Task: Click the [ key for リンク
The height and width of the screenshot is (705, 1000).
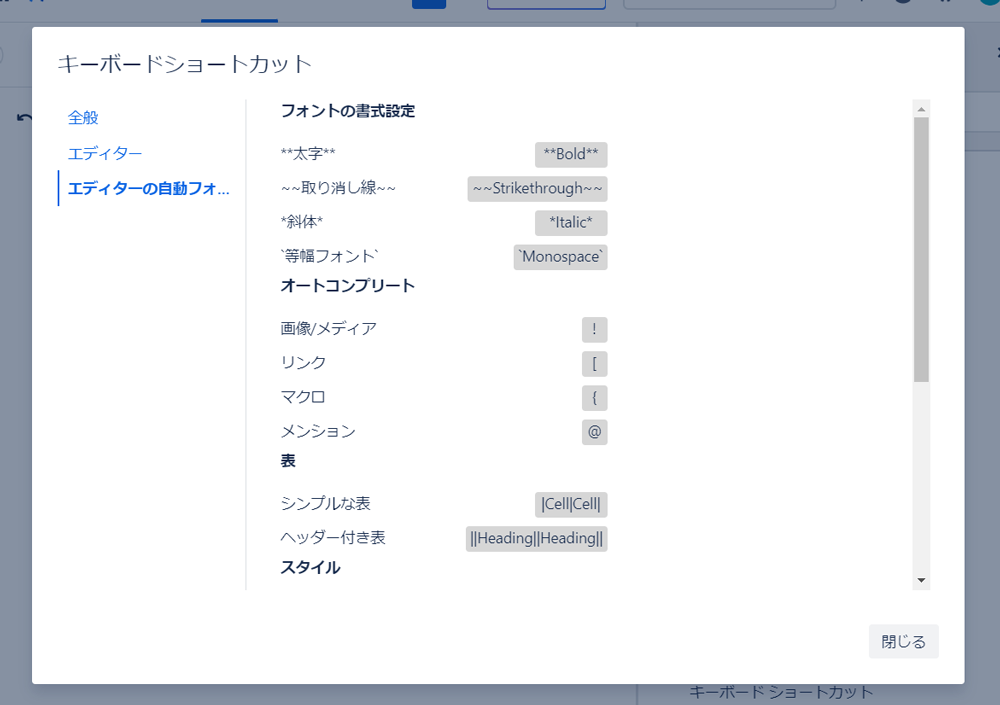Action: click(594, 364)
